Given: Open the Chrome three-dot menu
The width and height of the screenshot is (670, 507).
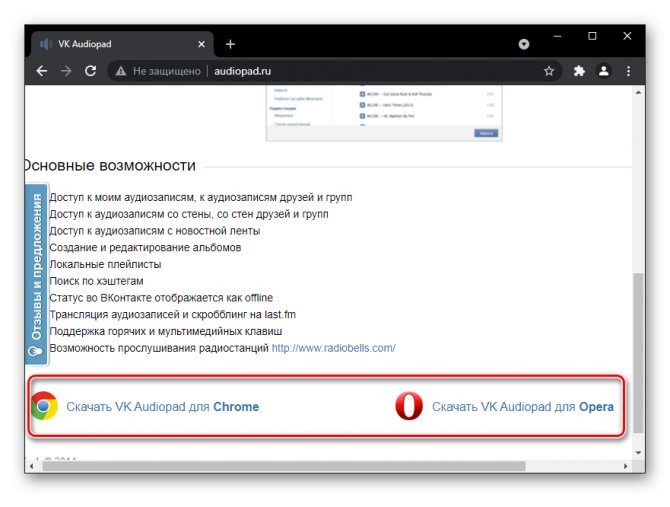Looking at the screenshot, I should (x=628, y=71).
